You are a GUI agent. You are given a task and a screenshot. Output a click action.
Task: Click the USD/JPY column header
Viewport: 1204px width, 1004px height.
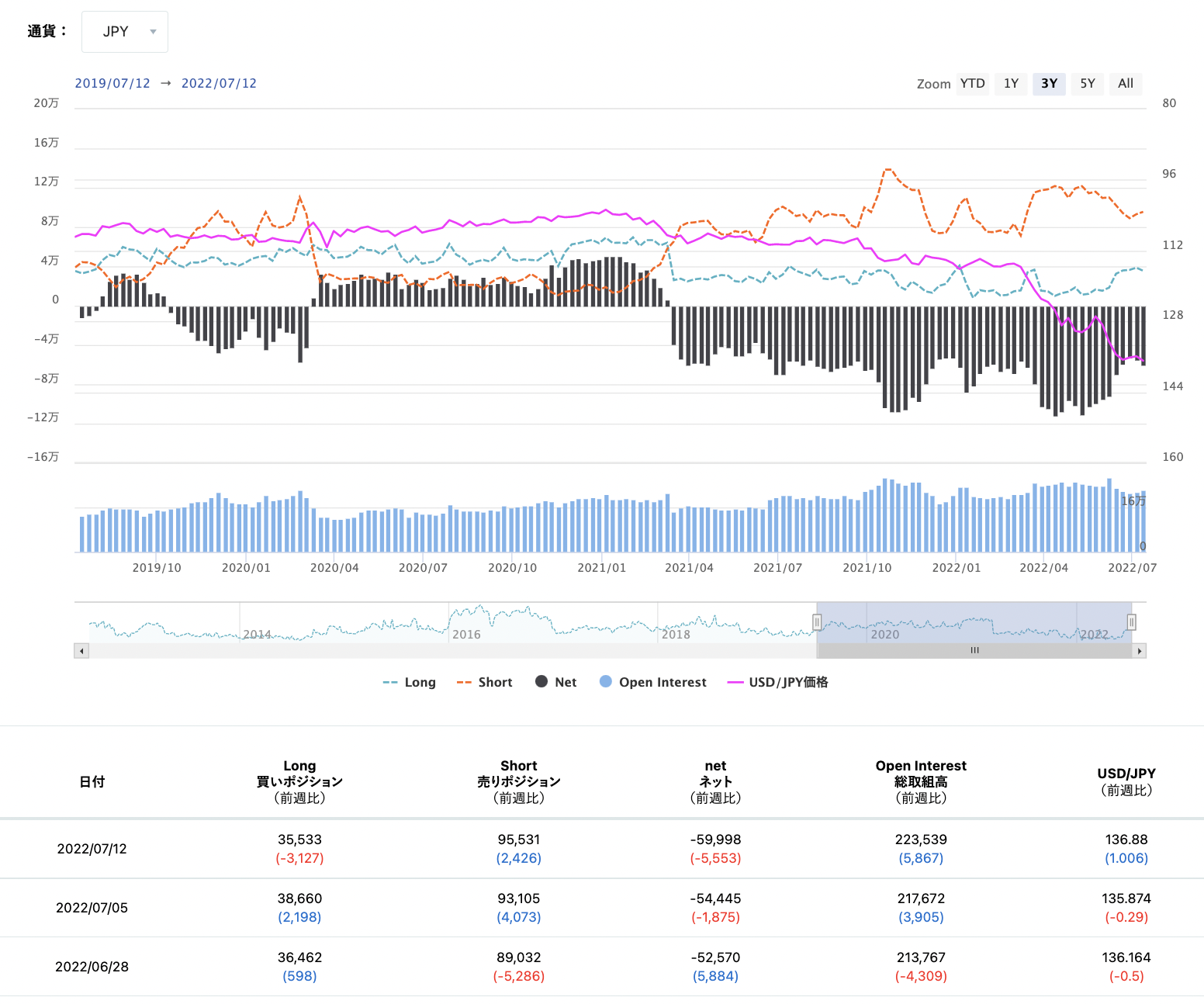coord(1126,782)
